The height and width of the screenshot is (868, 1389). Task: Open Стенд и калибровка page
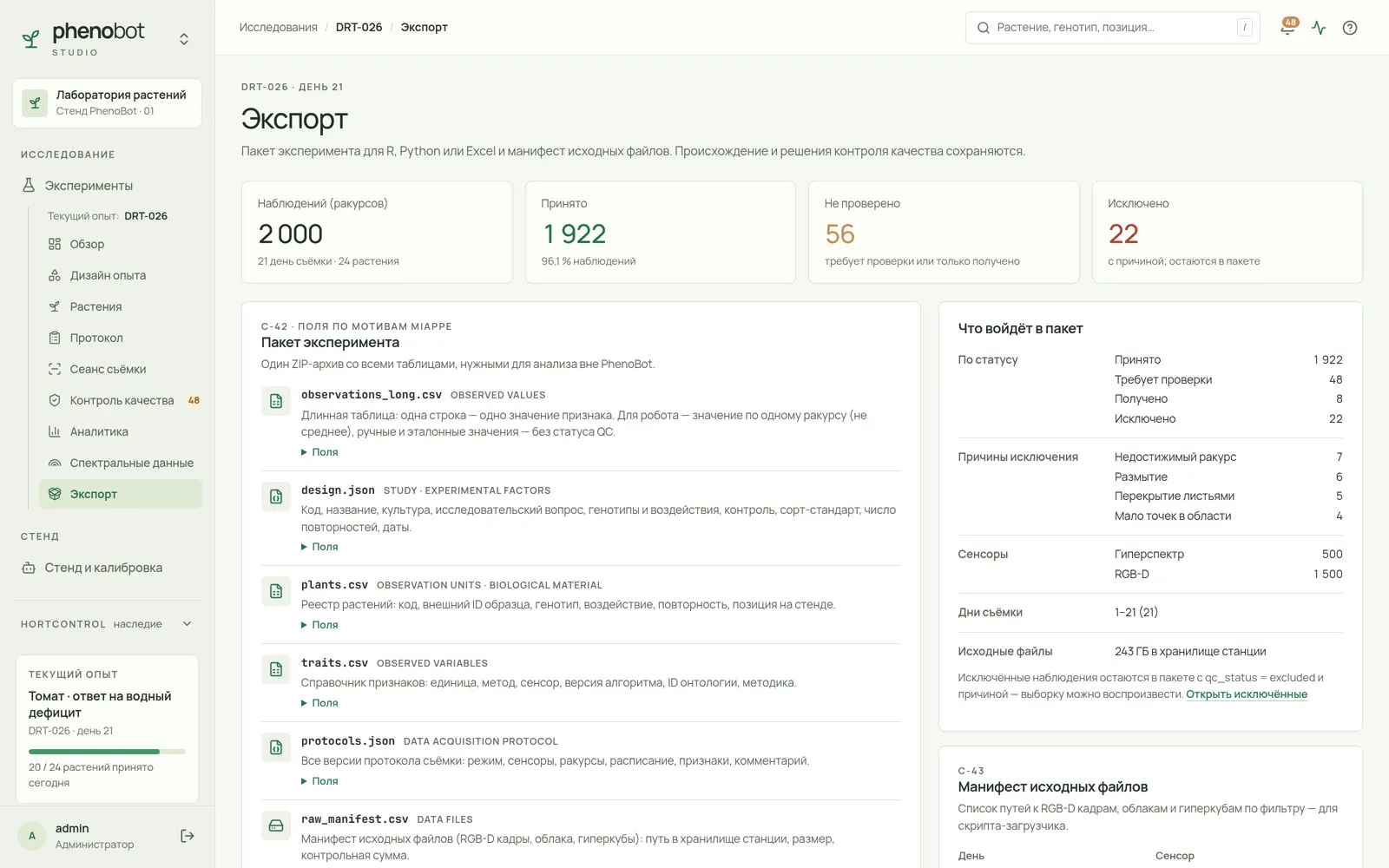tap(108, 568)
